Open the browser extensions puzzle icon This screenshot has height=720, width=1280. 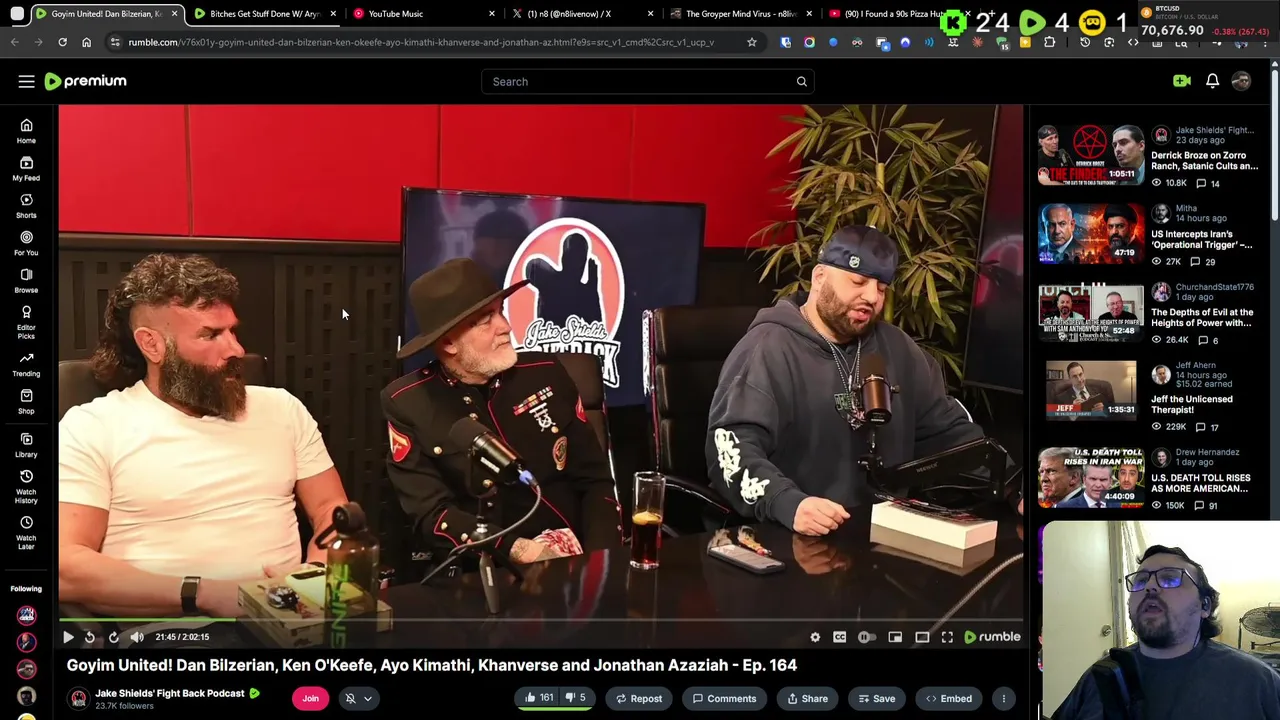point(1049,42)
